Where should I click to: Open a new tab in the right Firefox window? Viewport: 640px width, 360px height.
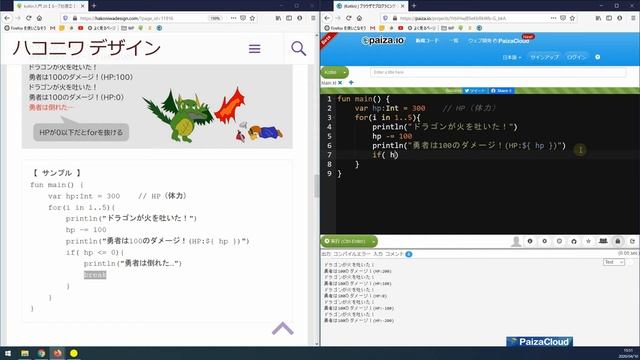(413, 6)
